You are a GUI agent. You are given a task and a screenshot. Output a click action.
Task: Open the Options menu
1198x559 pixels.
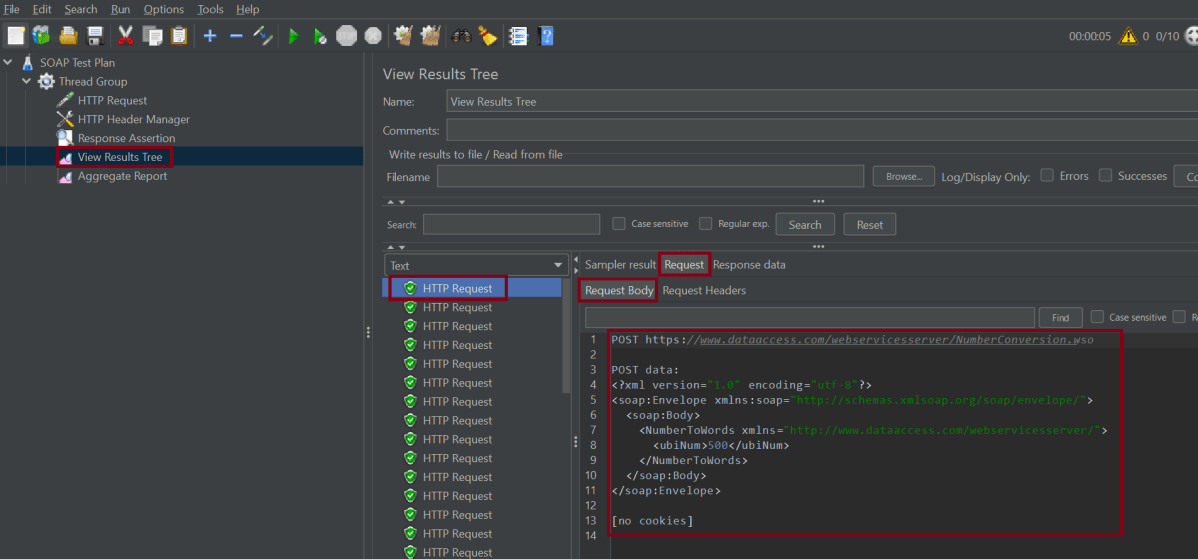pos(163,9)
